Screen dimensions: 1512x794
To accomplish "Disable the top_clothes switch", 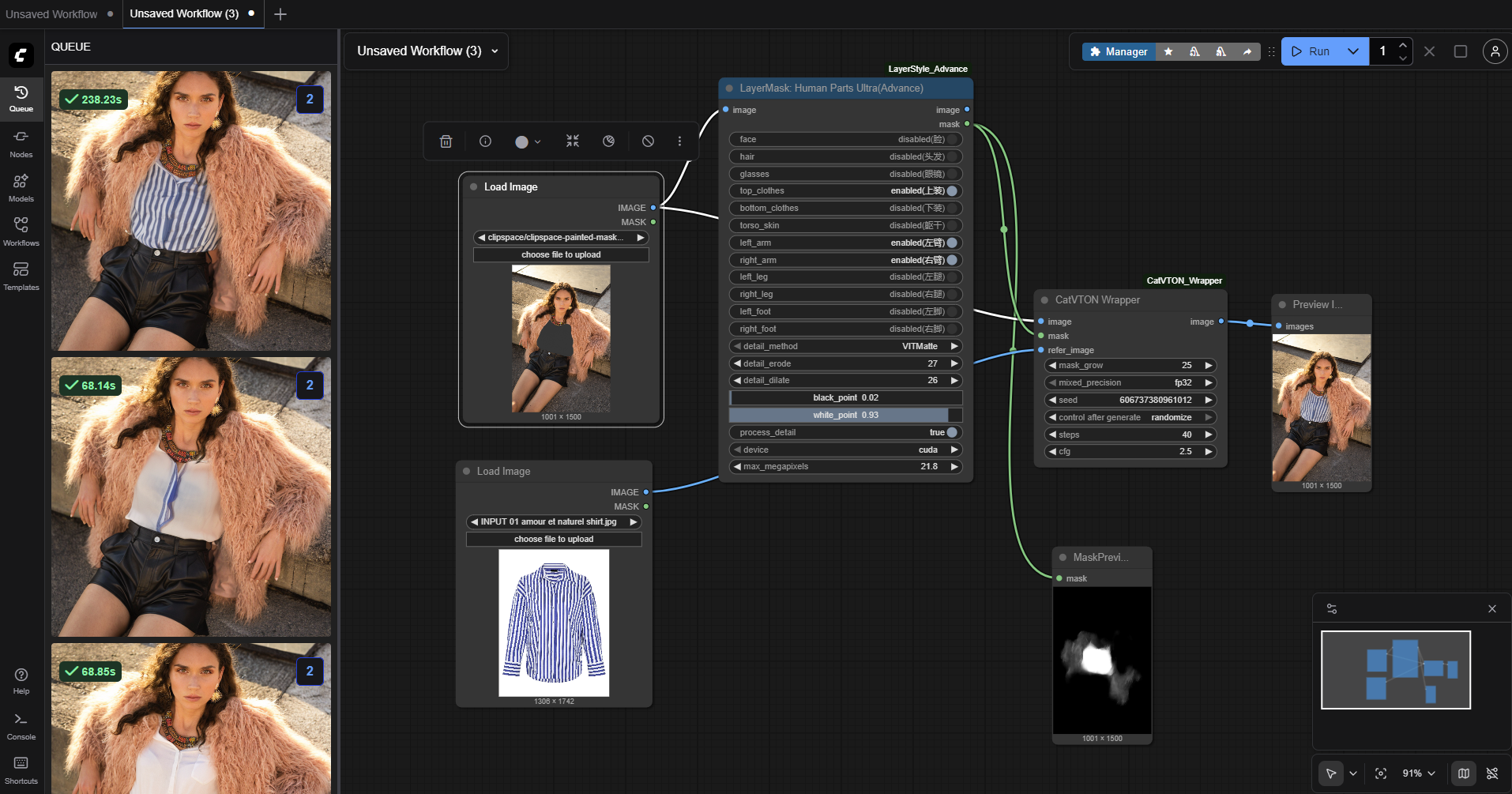I will pos(953,191).
